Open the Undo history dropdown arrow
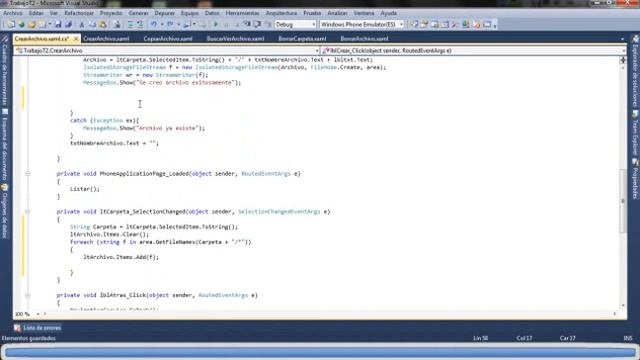Screen dimensions: 640x360 tap(162, 24)
